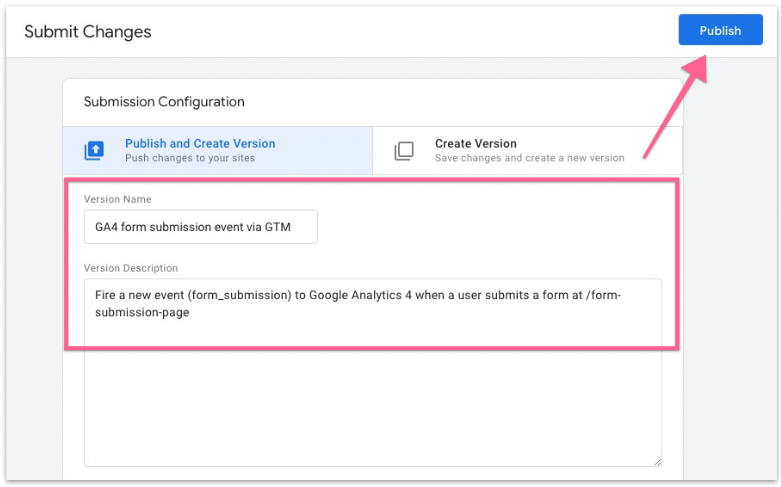The image size is (781, 487).
Task: Place cursor in 'GA4 form submission event via GTM' text
Action: (192, 227)
